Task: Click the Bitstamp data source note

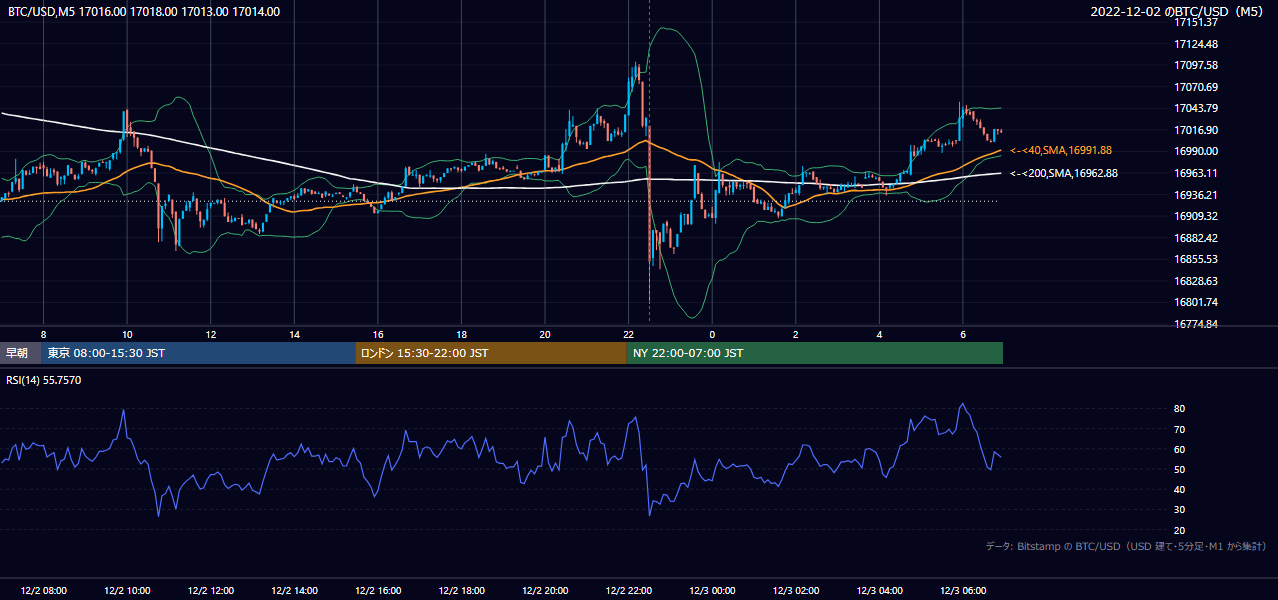Action: (1126, 546)
